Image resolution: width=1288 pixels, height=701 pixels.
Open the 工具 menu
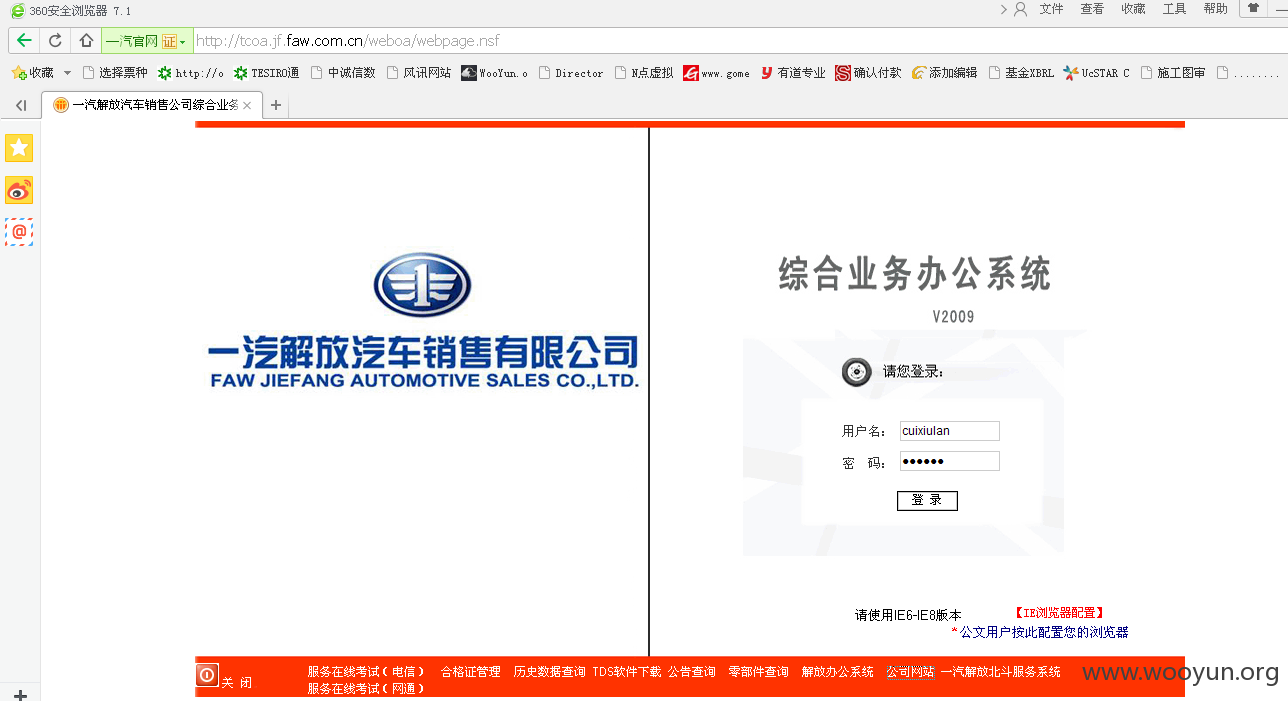pyautogui.click(x=1174, y=9)
